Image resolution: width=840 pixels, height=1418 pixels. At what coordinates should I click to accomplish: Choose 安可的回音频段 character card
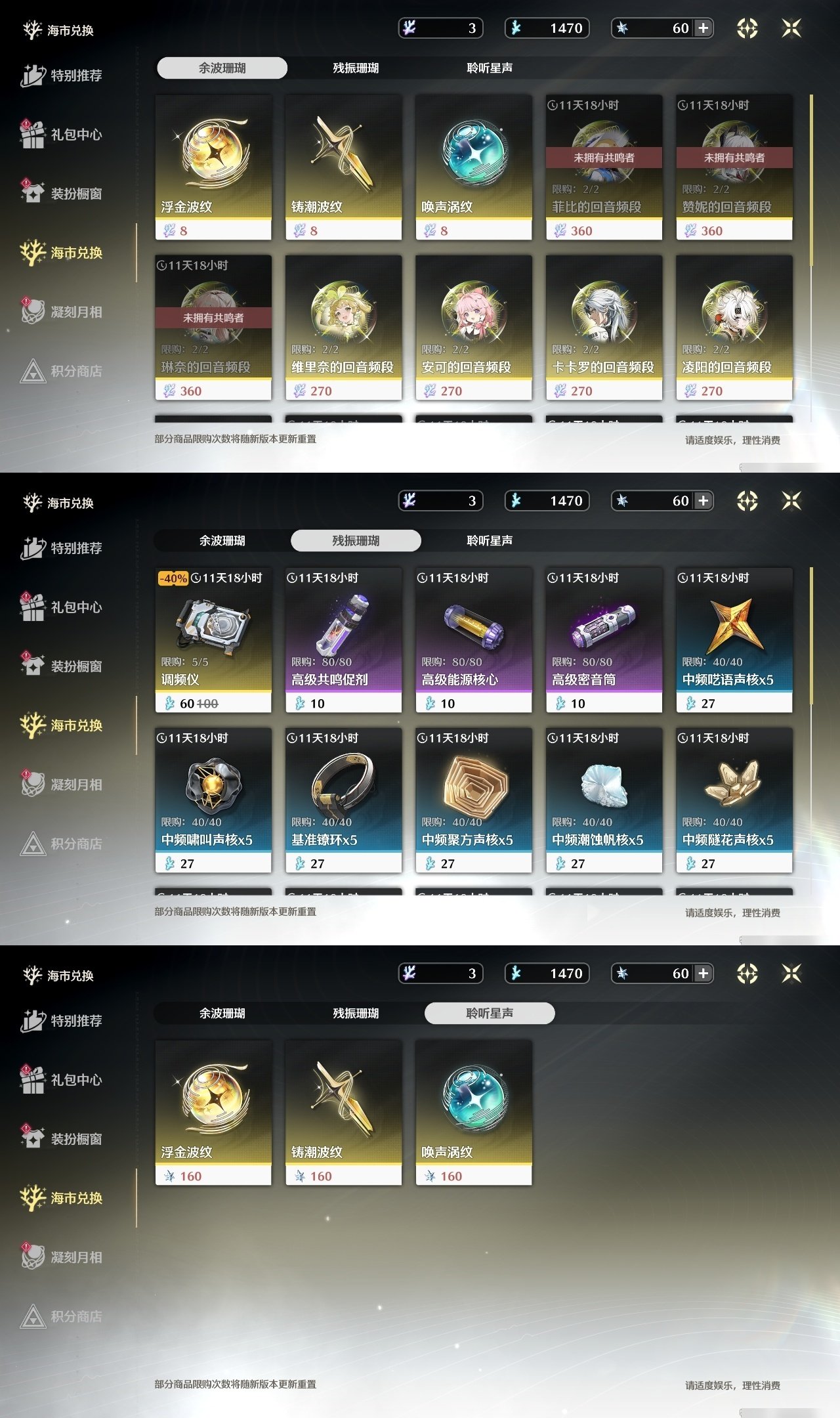[x=474, y=328]
